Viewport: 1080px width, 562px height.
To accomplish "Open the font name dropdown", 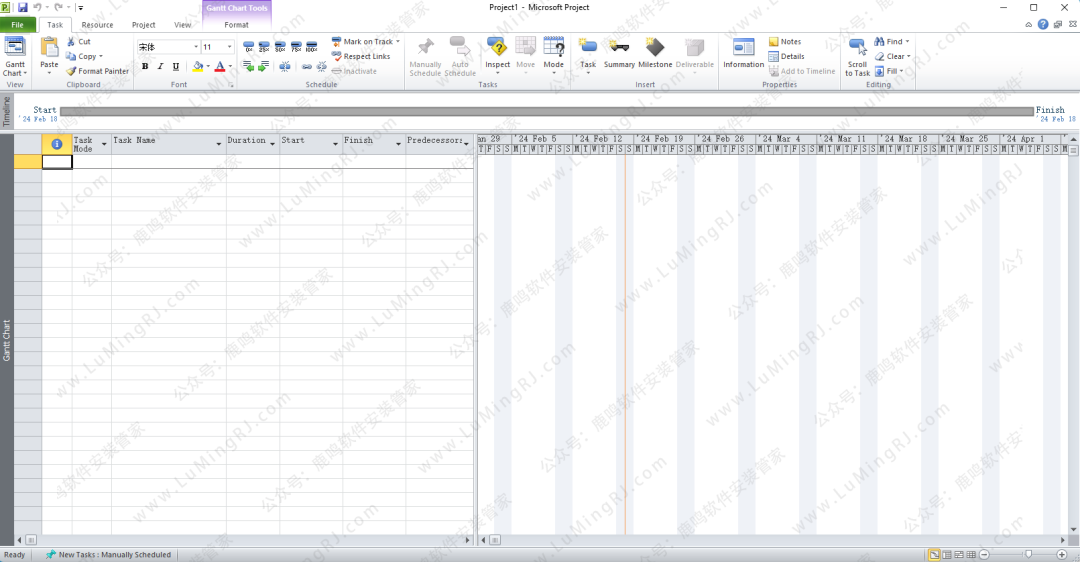I will click(194, 47).
